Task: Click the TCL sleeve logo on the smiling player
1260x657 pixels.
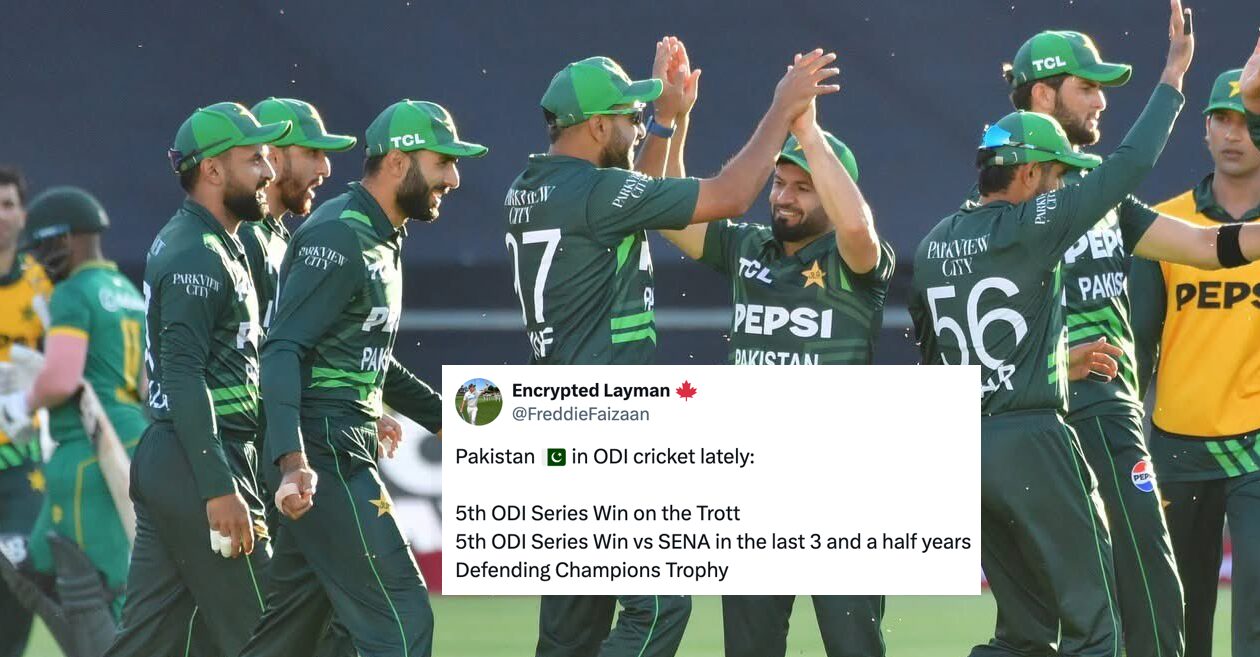Action: [x=754, y=270]
